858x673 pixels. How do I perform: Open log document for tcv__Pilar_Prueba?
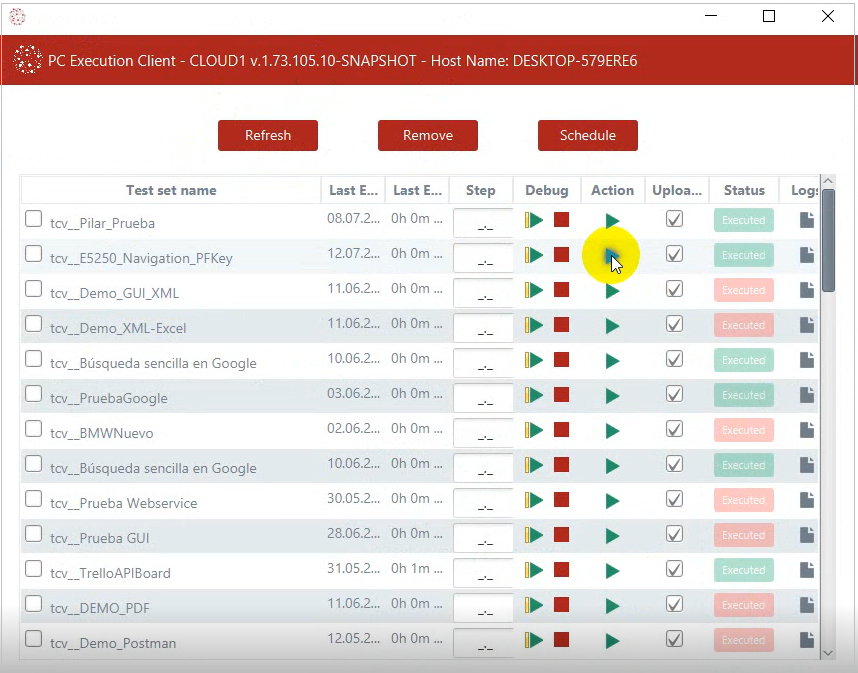(x=806, y=221)
